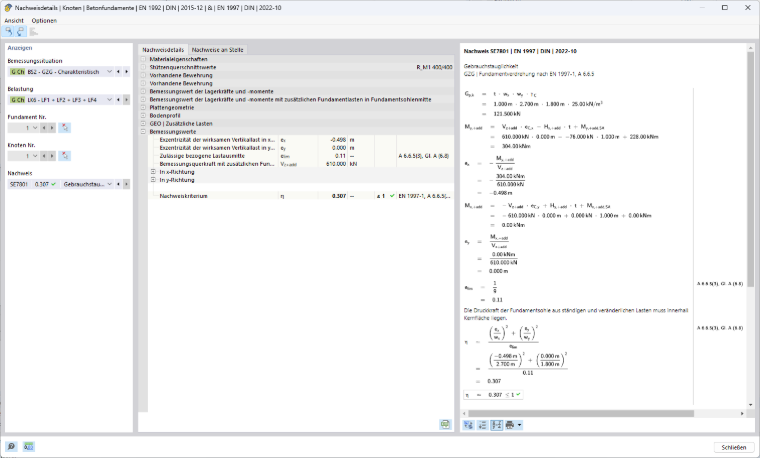Click the horizontal scrollbar under the formula panel
This screenshot has width=760, height=458.
click(581, 414)
